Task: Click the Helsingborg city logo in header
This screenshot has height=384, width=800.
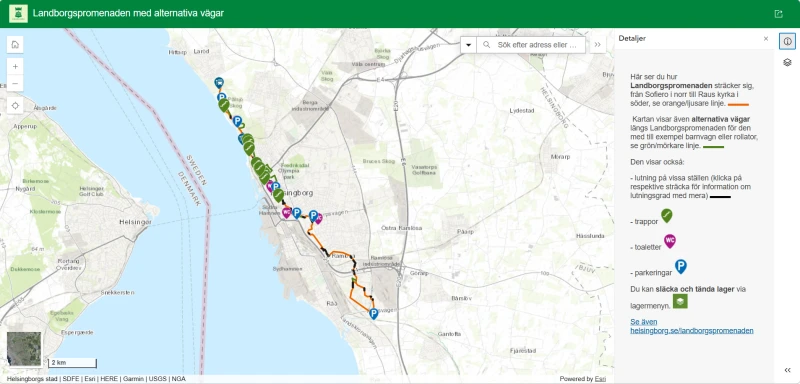Action: tap(18, 14)
